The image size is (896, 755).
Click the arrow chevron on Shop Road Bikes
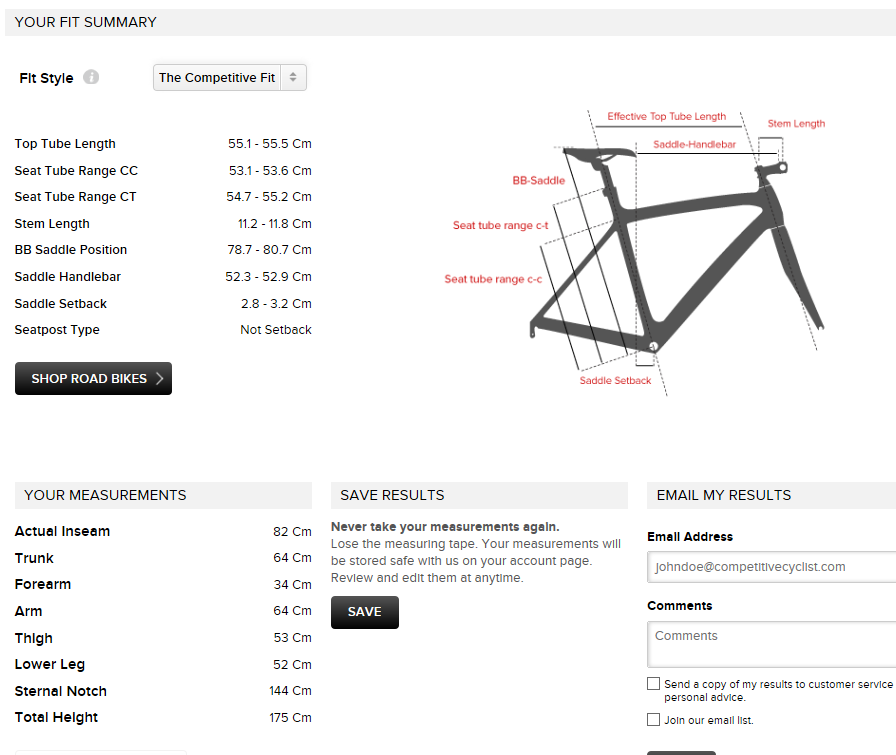click(159, 379)
